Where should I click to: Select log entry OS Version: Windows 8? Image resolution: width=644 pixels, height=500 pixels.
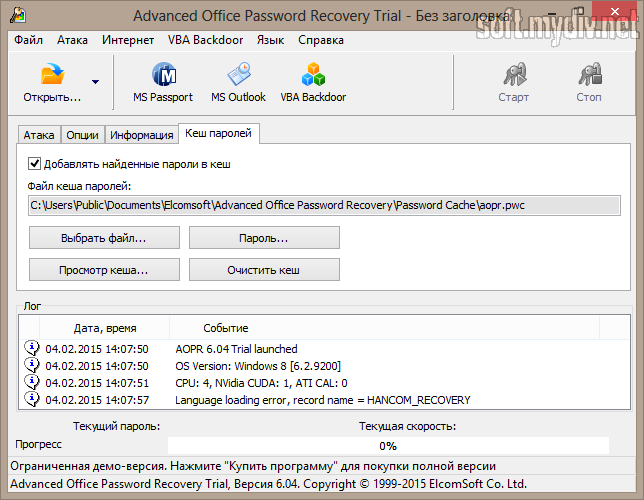point(258,366)
